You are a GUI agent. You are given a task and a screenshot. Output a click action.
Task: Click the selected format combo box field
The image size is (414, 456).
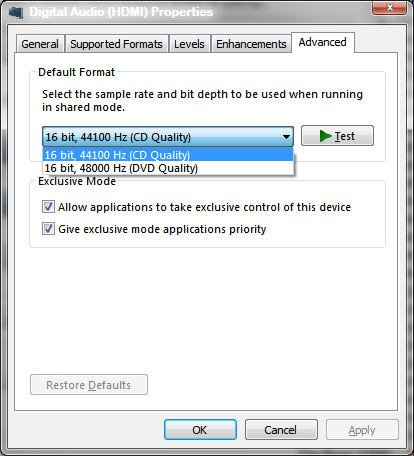pyautogui.click(x=168, y=137)
